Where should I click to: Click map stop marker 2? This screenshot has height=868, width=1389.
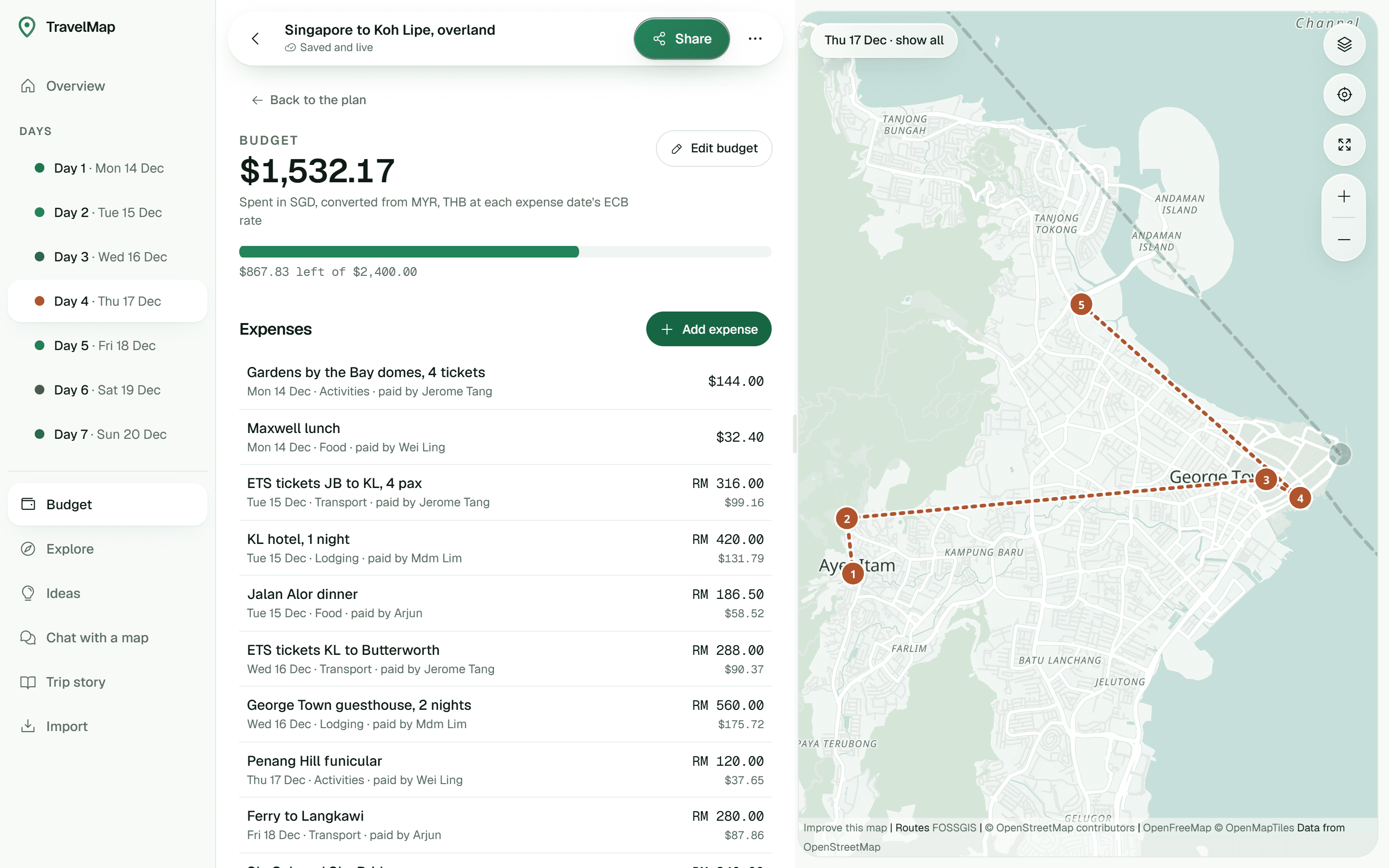click(846, 518)
